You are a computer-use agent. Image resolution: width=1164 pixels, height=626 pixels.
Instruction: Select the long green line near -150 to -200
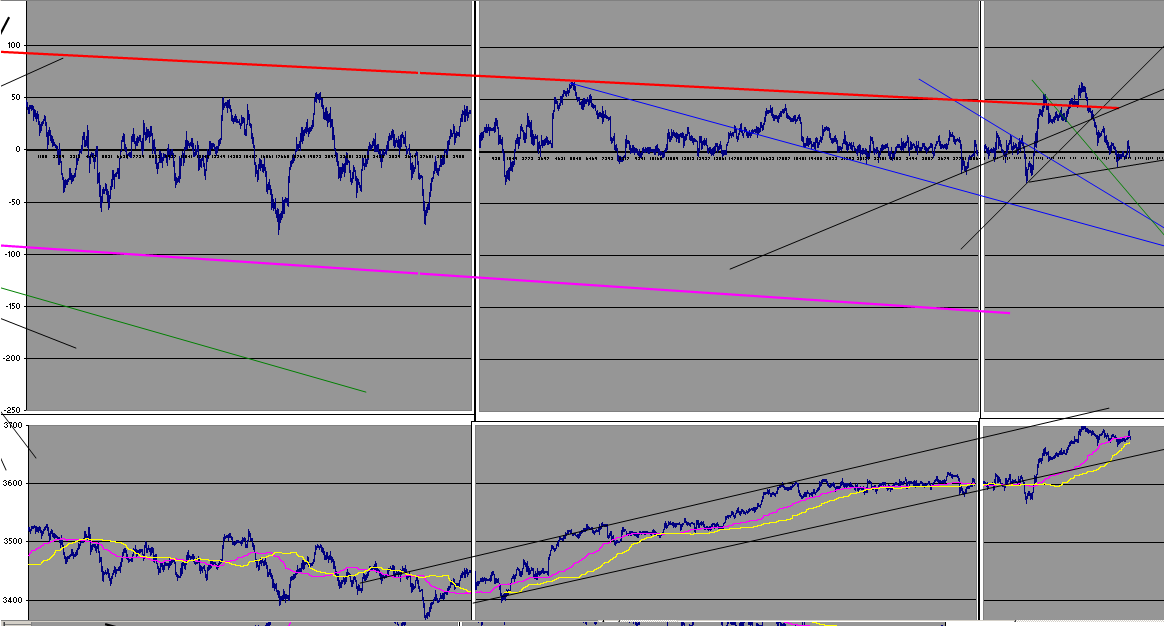pos(183,339)
